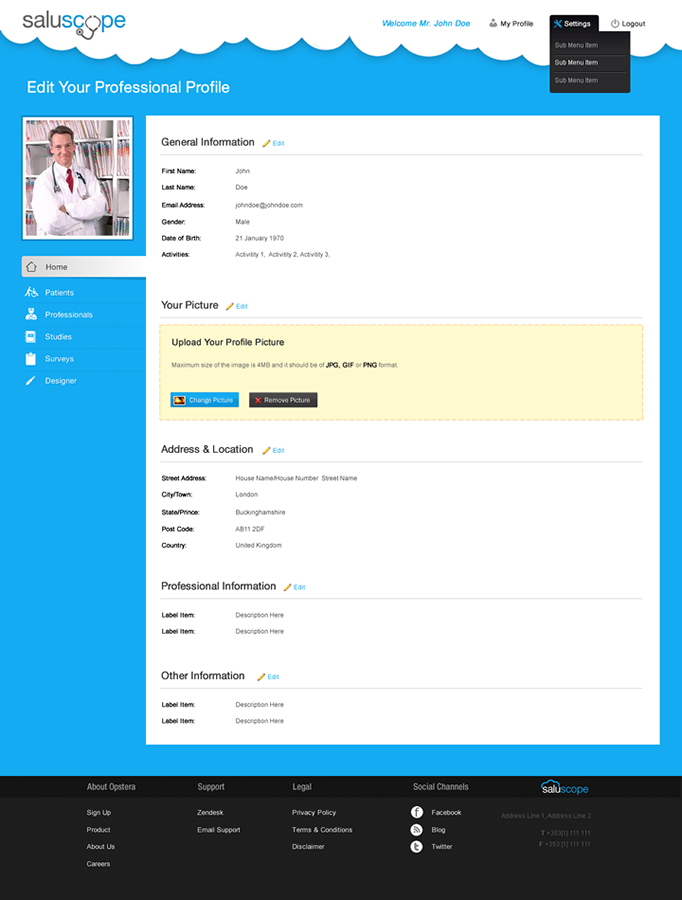Click the Logout power icon
Viewport: 682px width, 900px height.
point(615,24)
